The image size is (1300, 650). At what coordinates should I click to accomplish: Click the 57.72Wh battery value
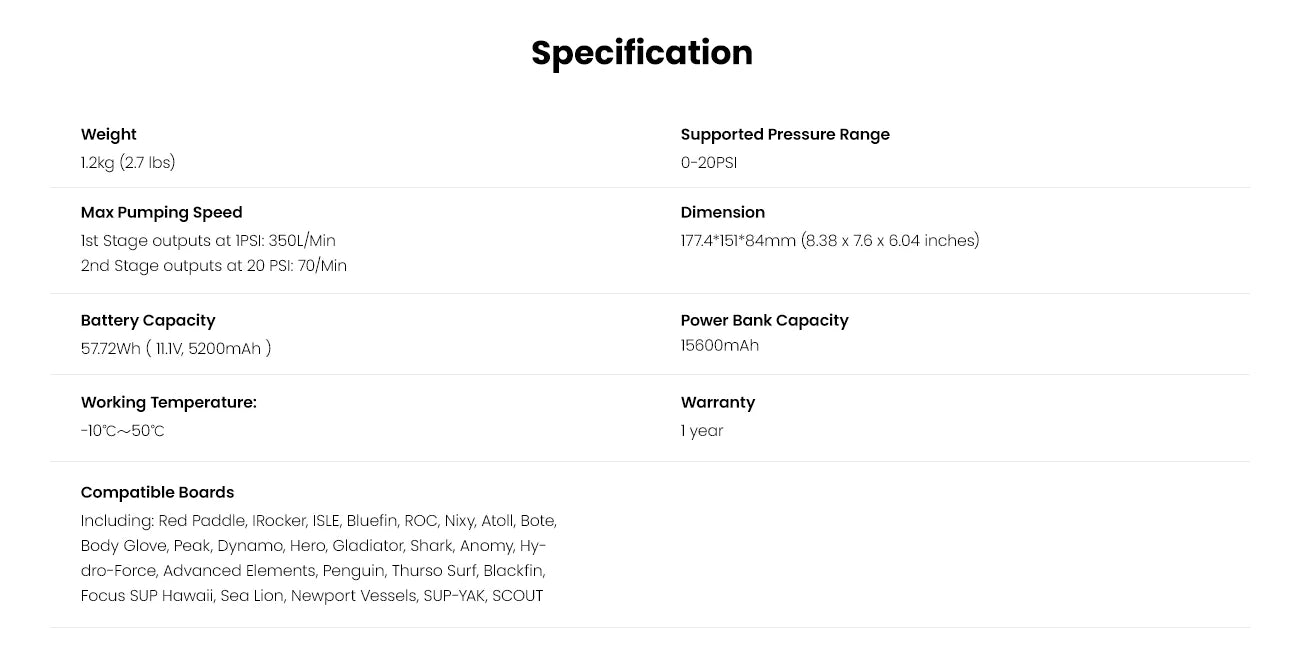176,348
